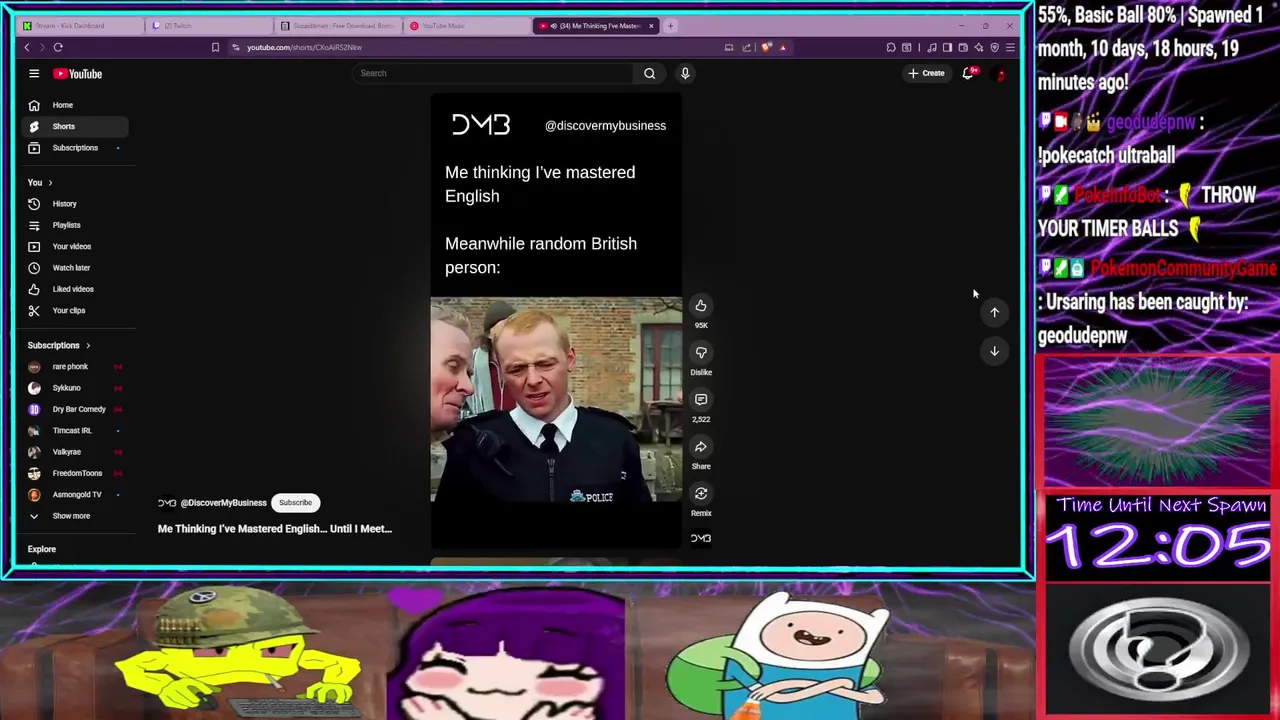
Task: Open the Valkyrae channel
Action: pos(74,452)
